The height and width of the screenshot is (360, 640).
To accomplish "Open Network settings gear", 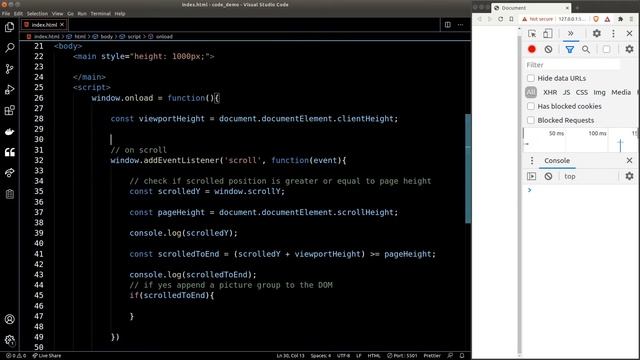I will pyautogui.click(x=629, y=49).
